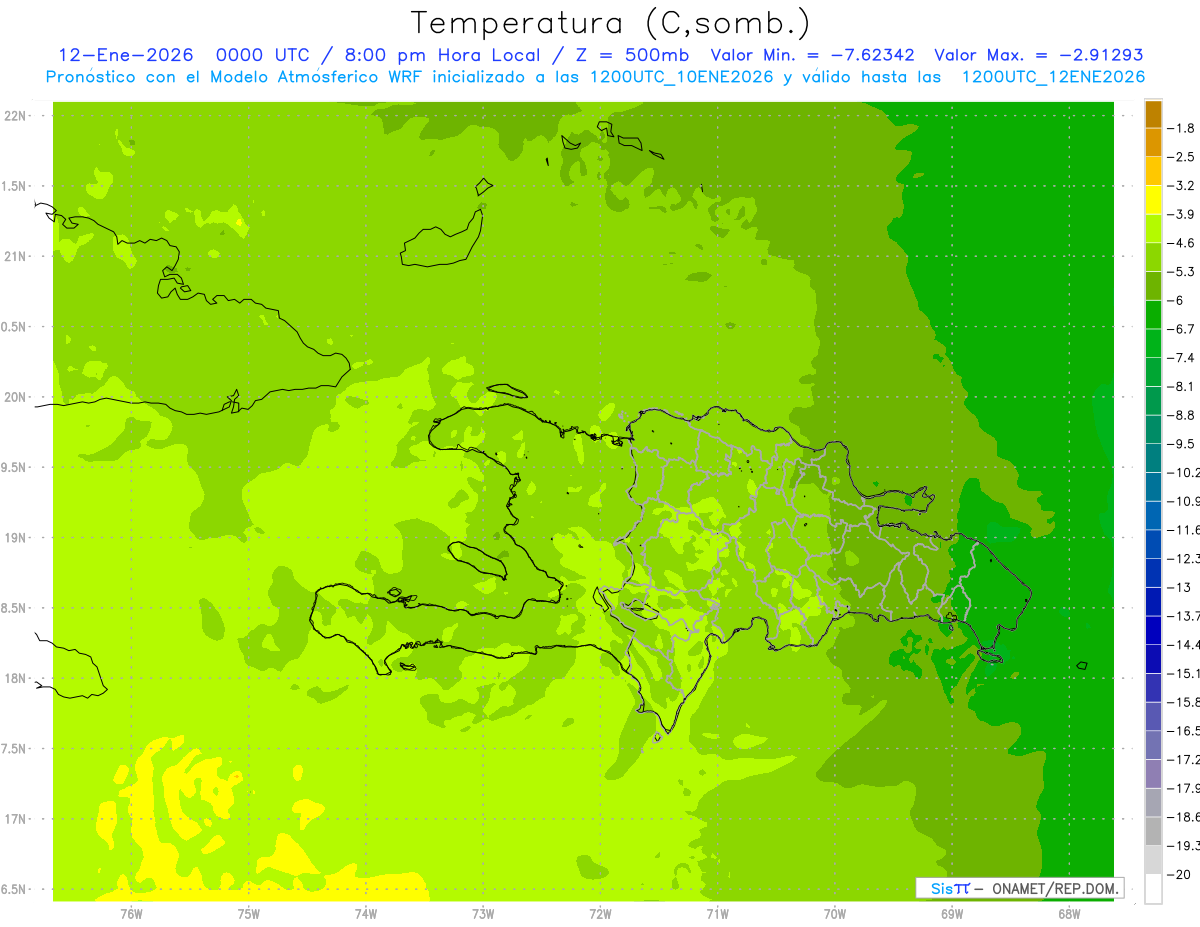
Task: Click the dark orange swatch above -1.8
Action: (1153, 114)
